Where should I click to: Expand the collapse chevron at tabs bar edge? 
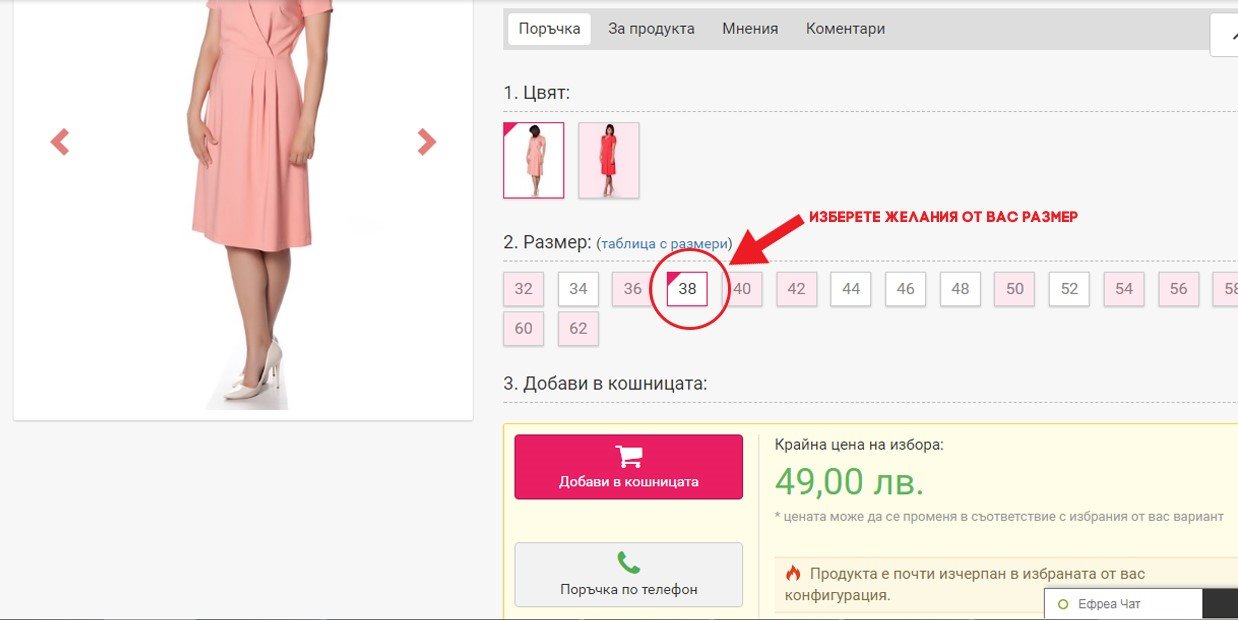[1224, 35]
